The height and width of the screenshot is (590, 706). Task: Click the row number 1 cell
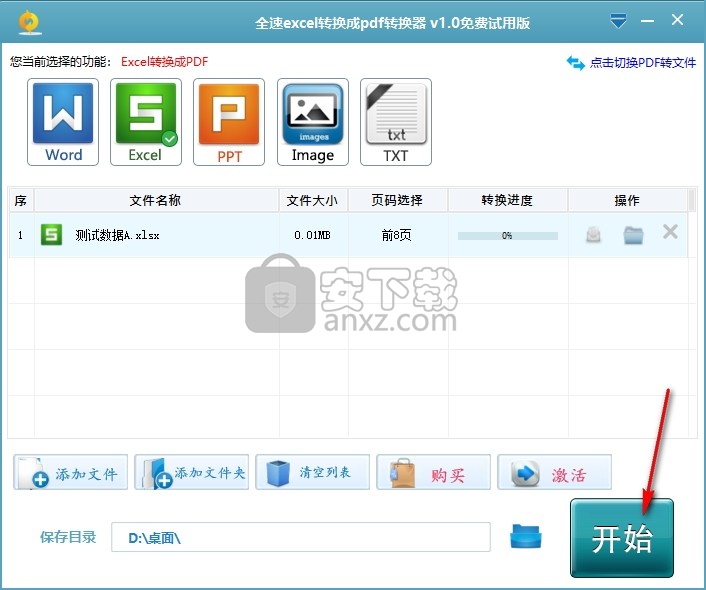point(21,235)
